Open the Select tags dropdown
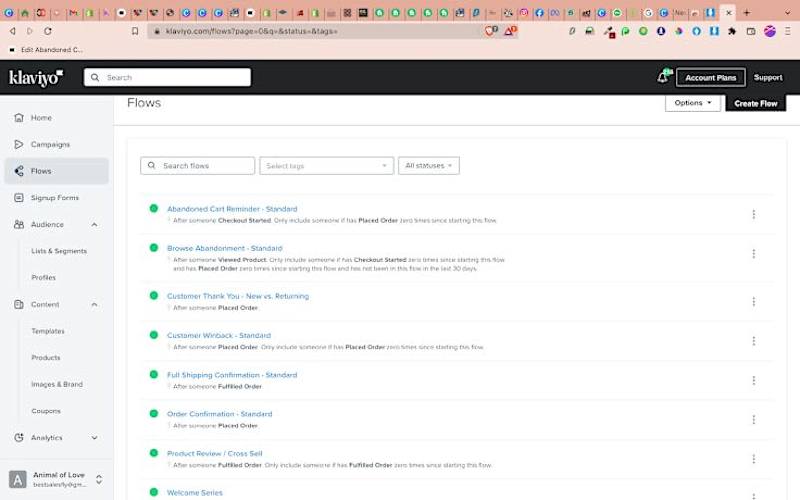The width and height of the screenshot is (800, 500). [327, 166]
